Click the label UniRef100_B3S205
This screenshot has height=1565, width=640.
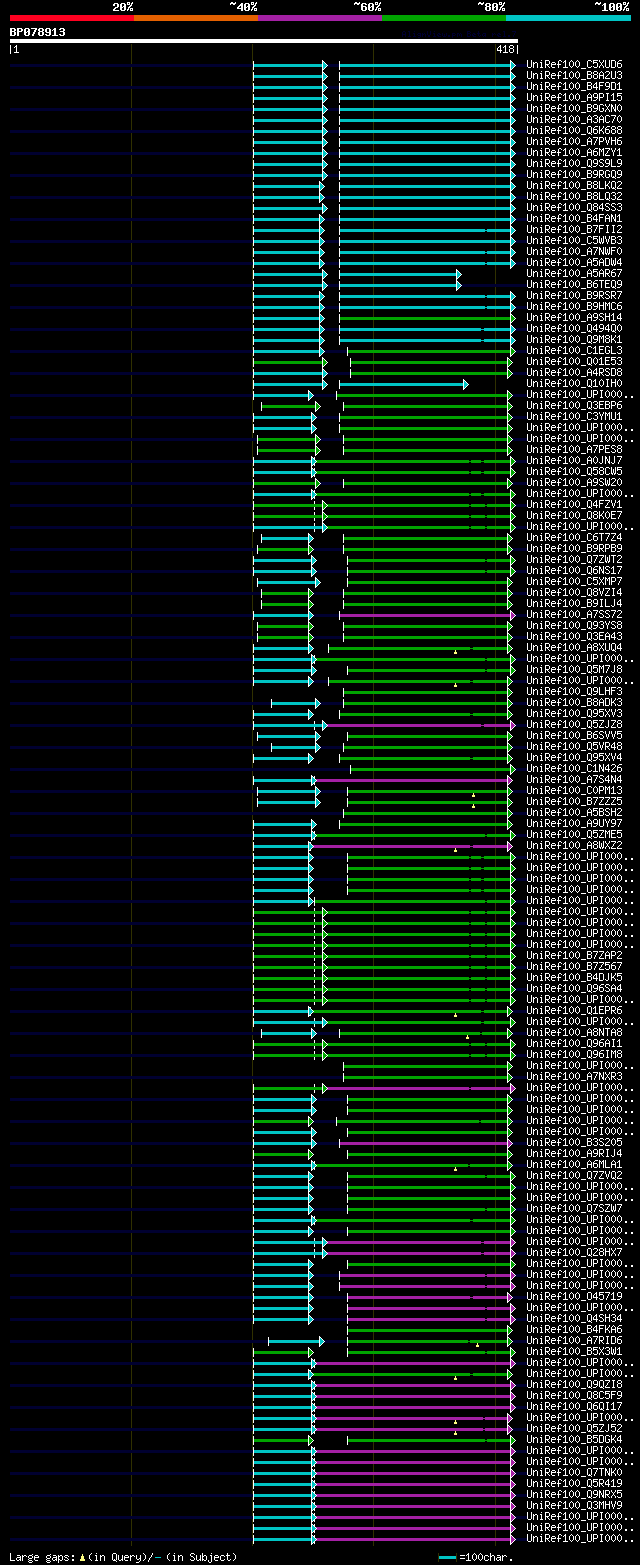tap(574, 1142)
